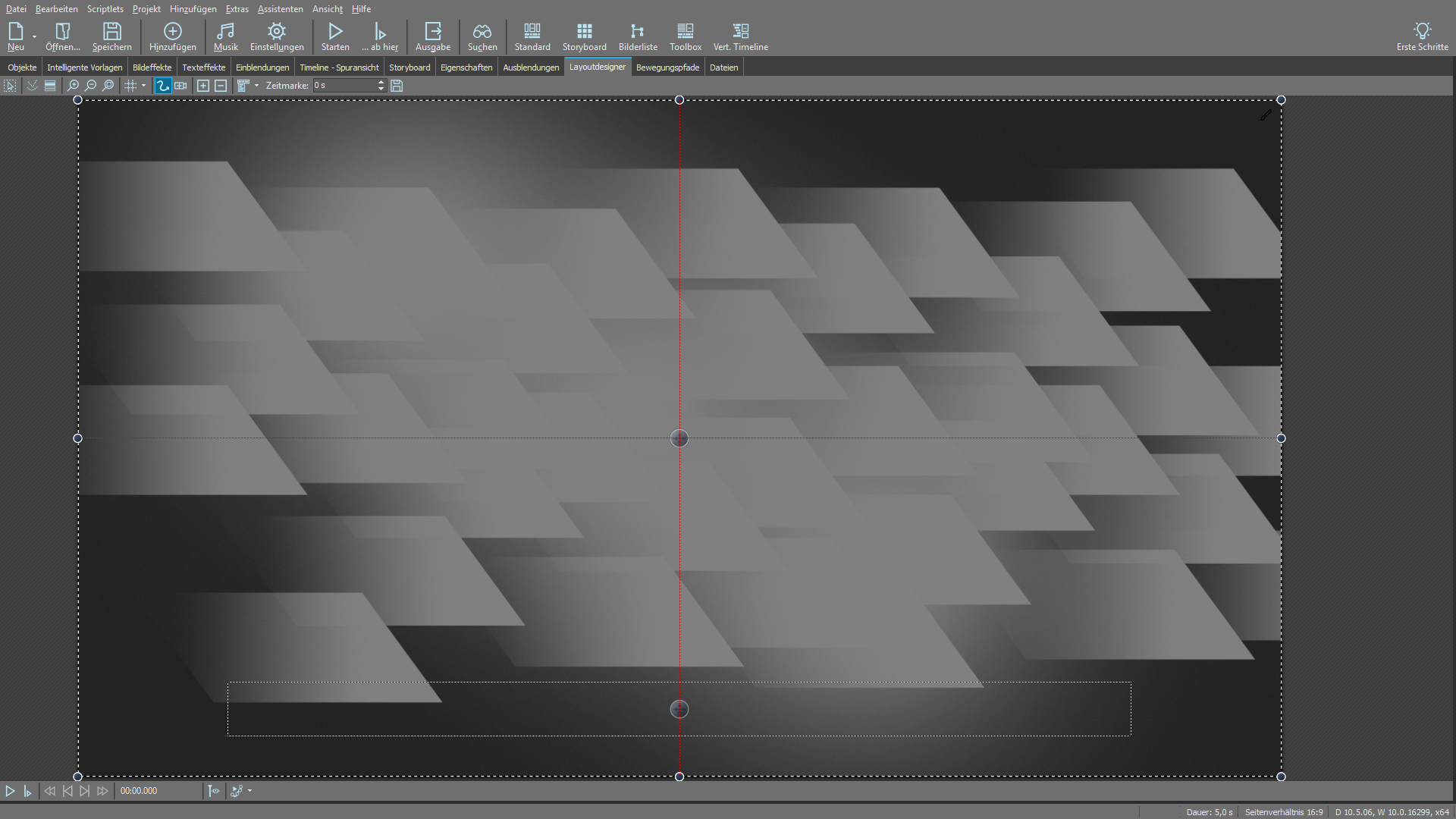Click the save time marker disk icon

tap(397, 86)
